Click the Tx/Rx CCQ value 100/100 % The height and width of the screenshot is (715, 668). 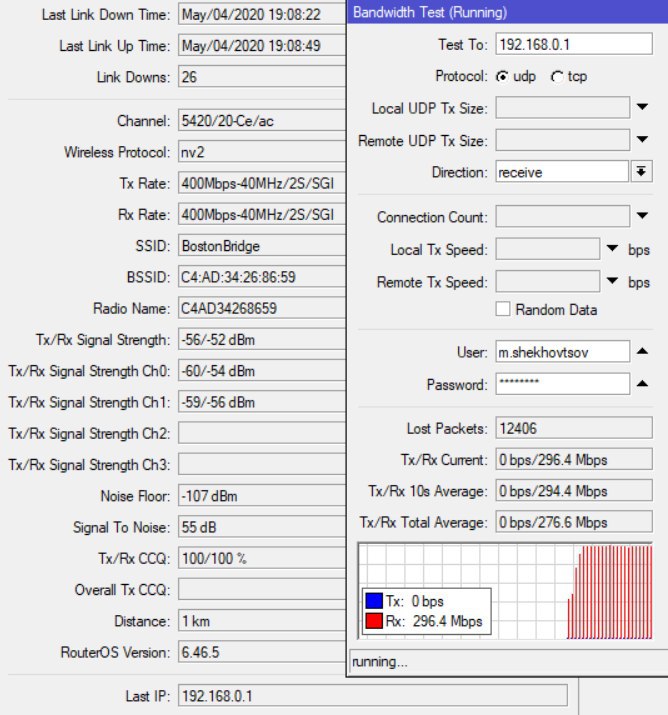click(x=262, y=559)
